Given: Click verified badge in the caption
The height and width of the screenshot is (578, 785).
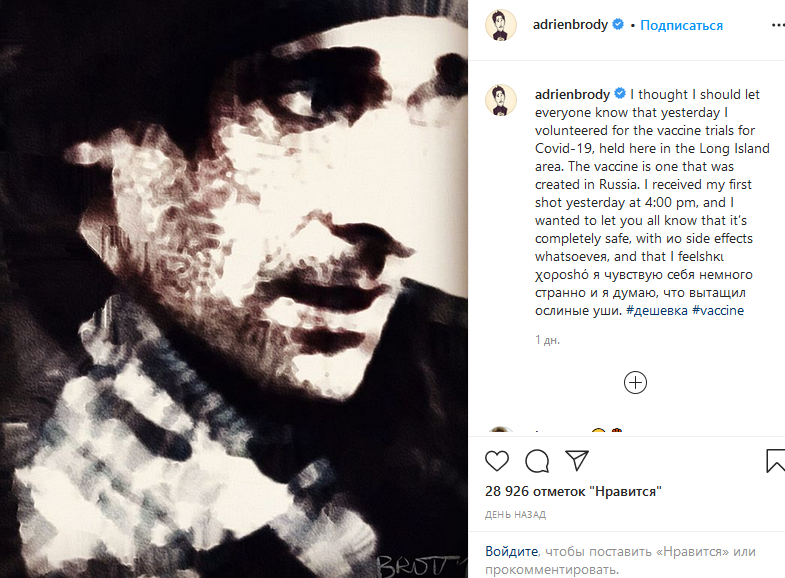Looking at the screenshot, I should point(620,94).
